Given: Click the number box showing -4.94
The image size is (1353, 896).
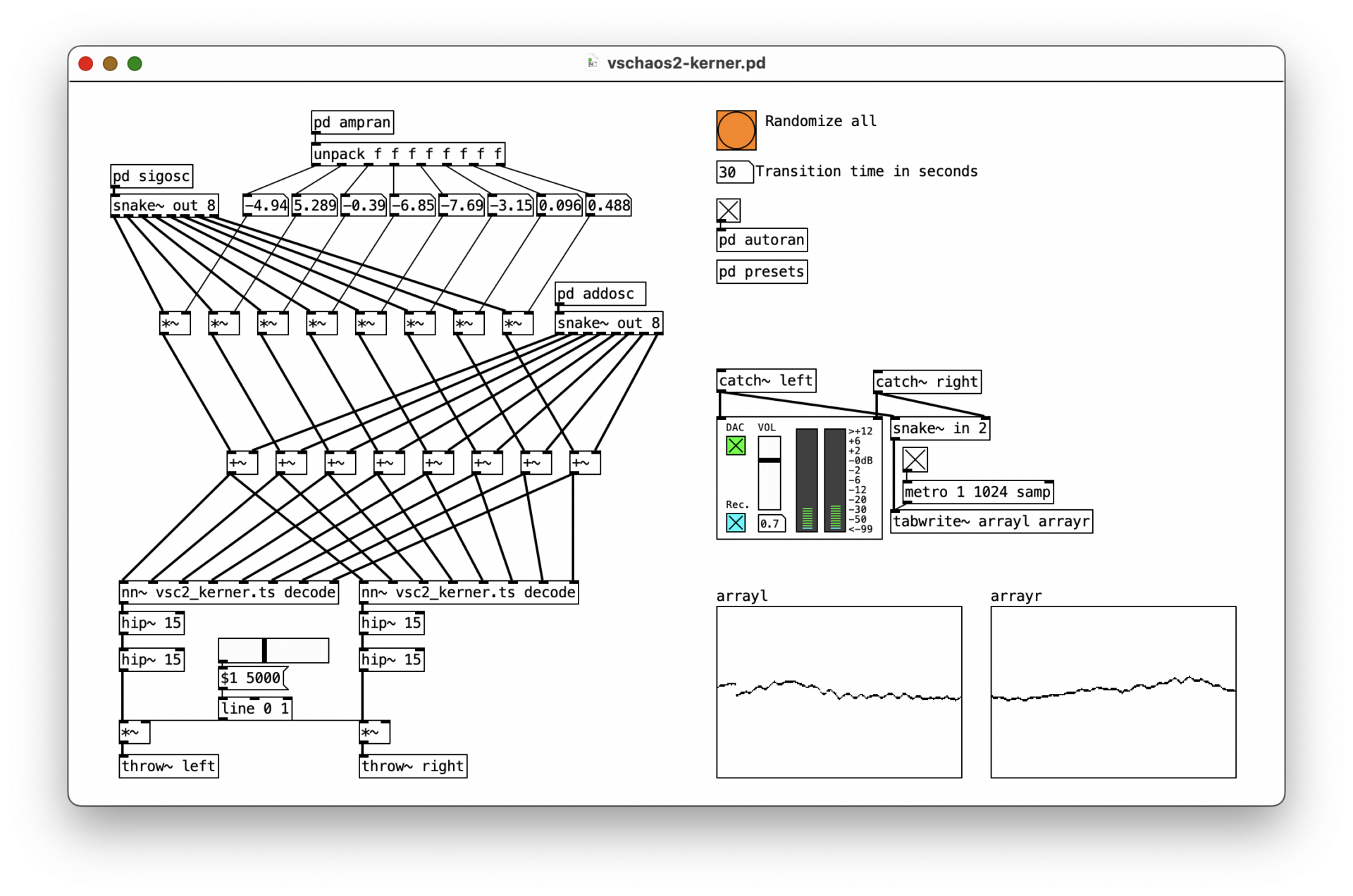Looking at the screenshot, I should [266, 206].
